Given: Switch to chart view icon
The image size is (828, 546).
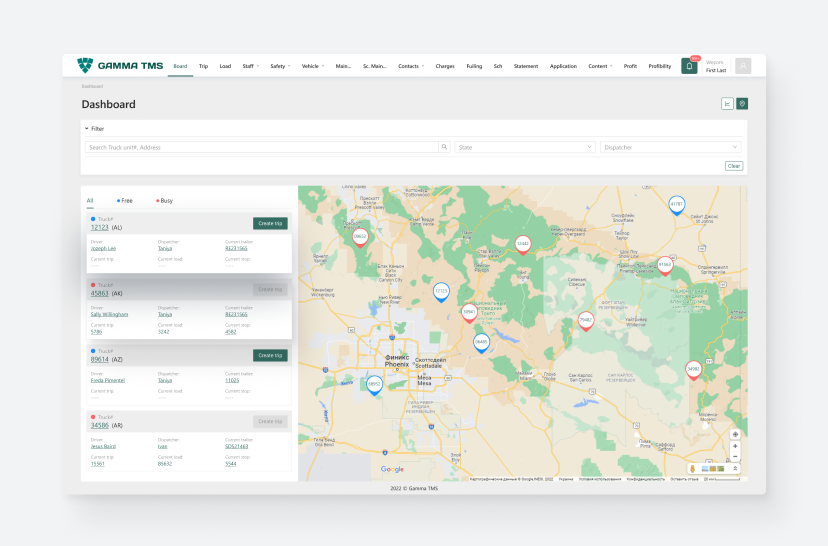Looking at the screenshot, I should tap(727, 104).
